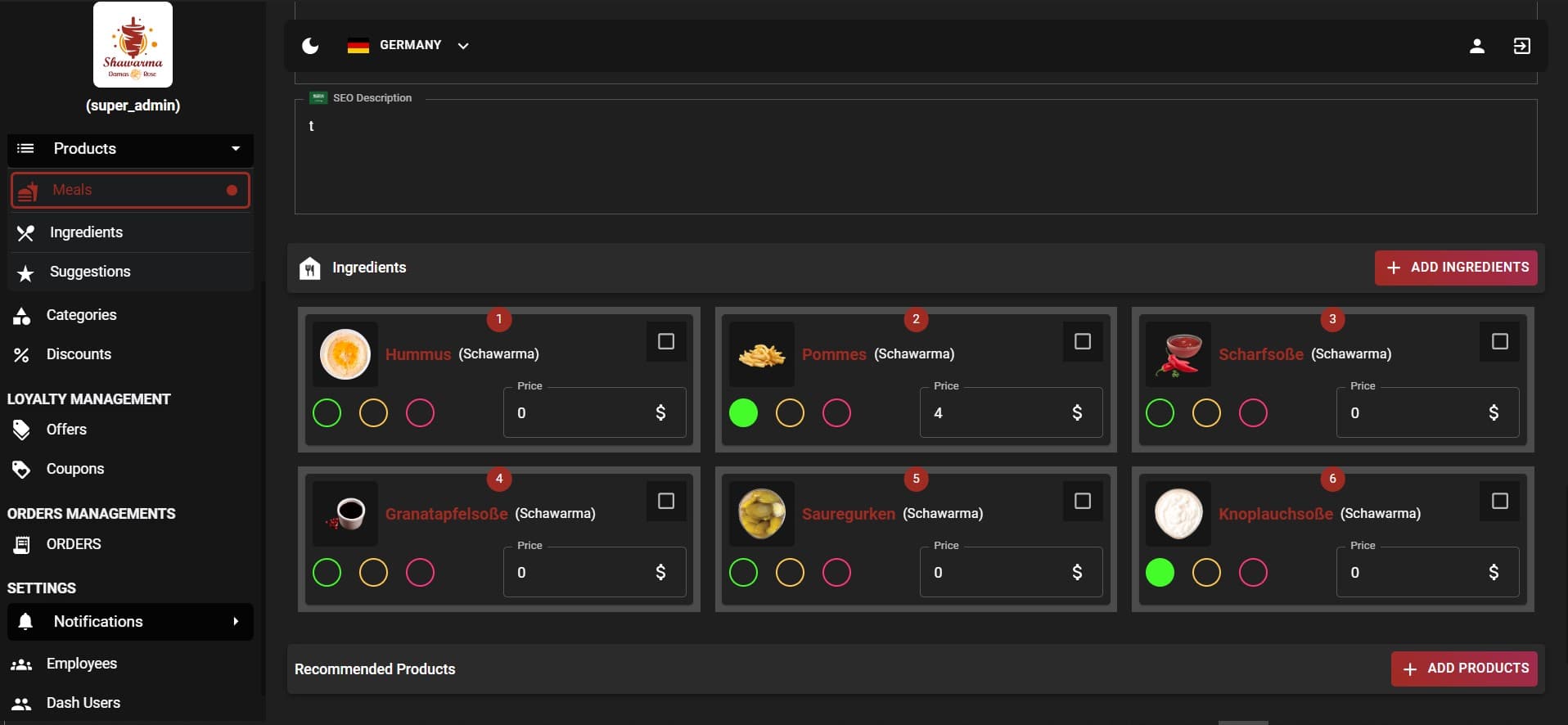Open the Suggestions menu item
The height and width of the screenshot is (725, 1568).
point(90,272)
